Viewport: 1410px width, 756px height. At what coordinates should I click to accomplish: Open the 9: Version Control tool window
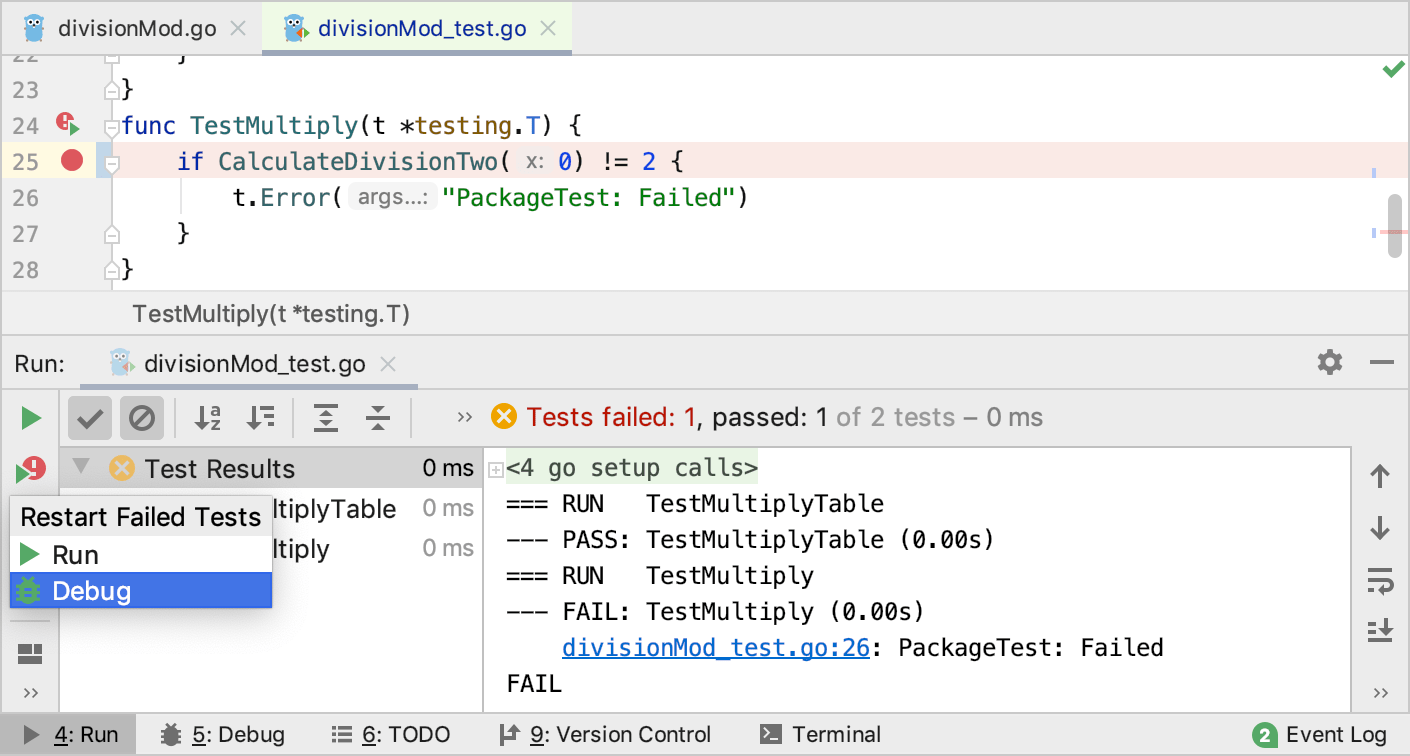click(604, 735)
